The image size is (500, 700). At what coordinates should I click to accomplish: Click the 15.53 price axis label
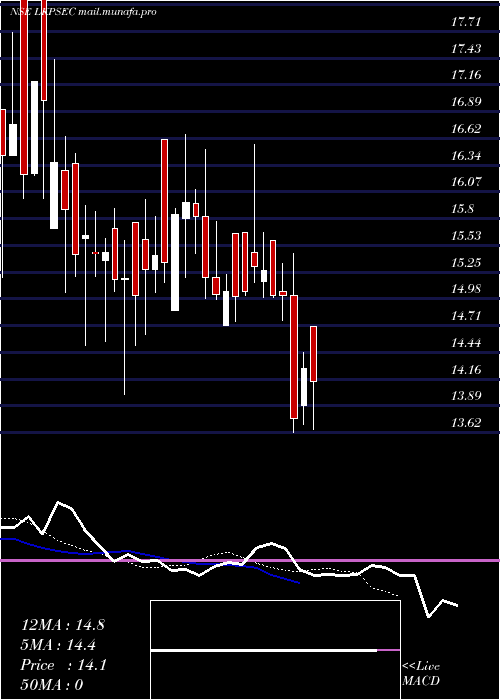(466, 235)
